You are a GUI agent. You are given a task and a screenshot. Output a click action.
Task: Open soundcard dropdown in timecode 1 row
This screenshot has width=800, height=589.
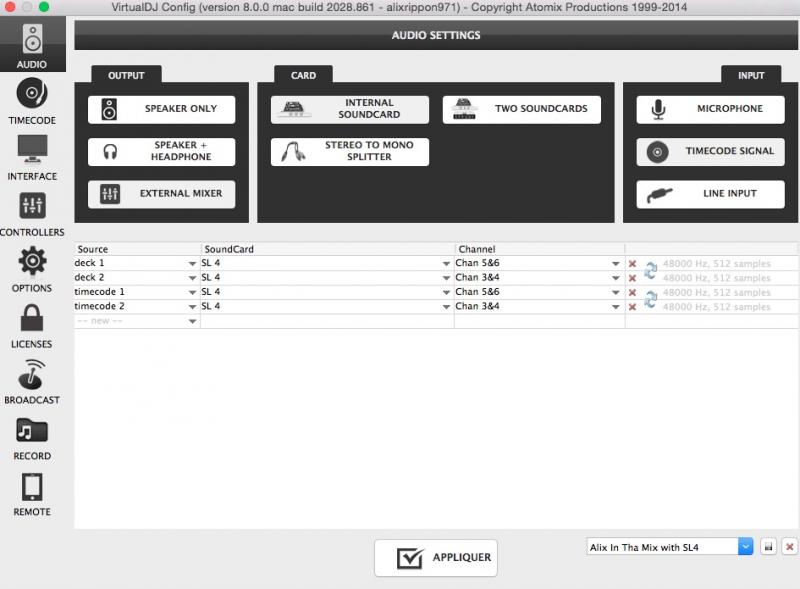[x=446, y=292]
